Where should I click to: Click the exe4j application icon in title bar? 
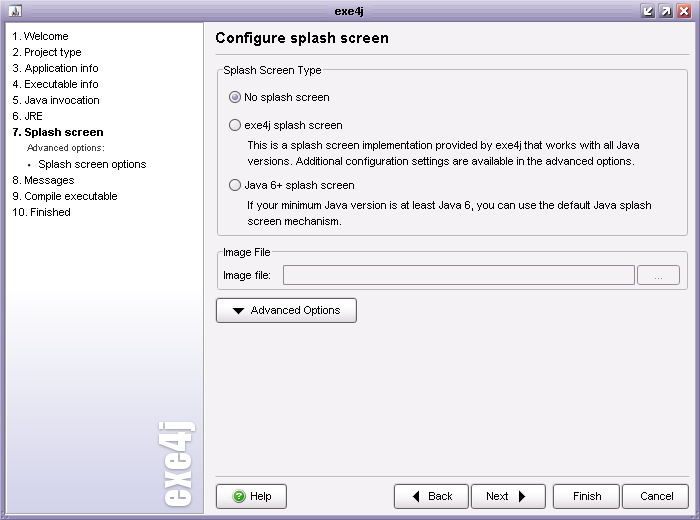point(15,11)
